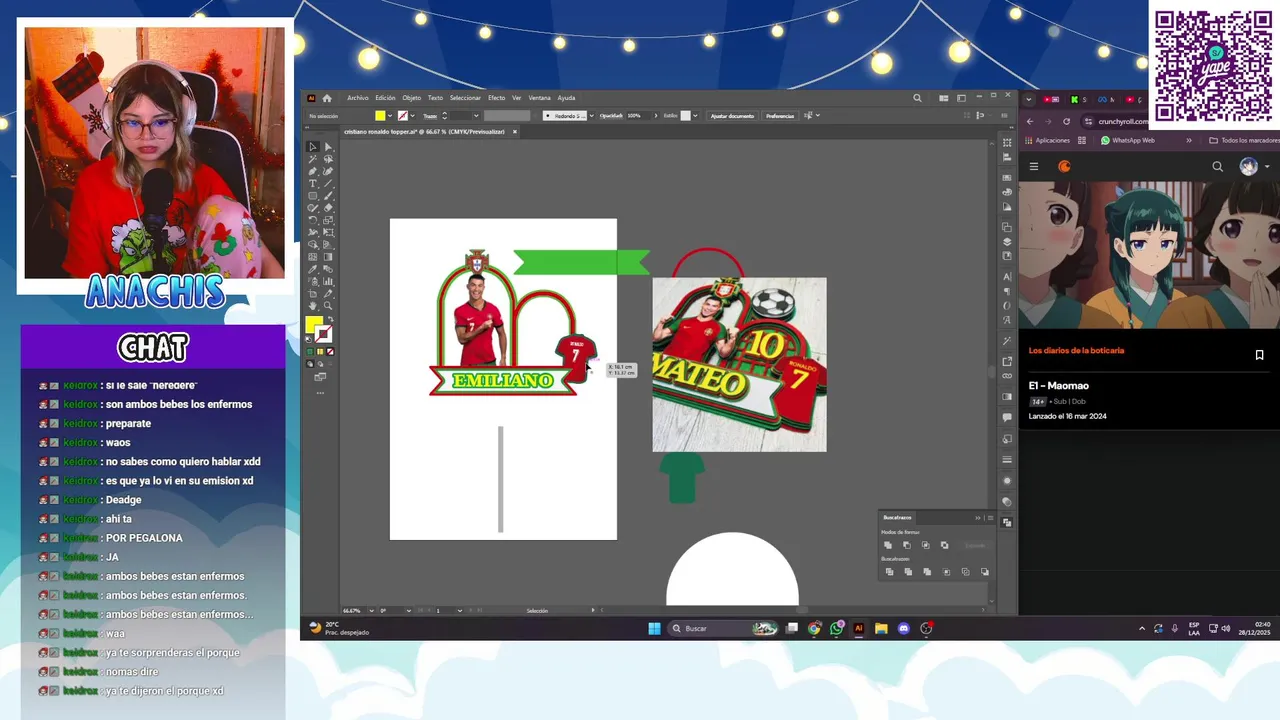Show hidden system tray icons chevron
The height and width of the screenshot is (720, 1280).
click(1142, 628)
